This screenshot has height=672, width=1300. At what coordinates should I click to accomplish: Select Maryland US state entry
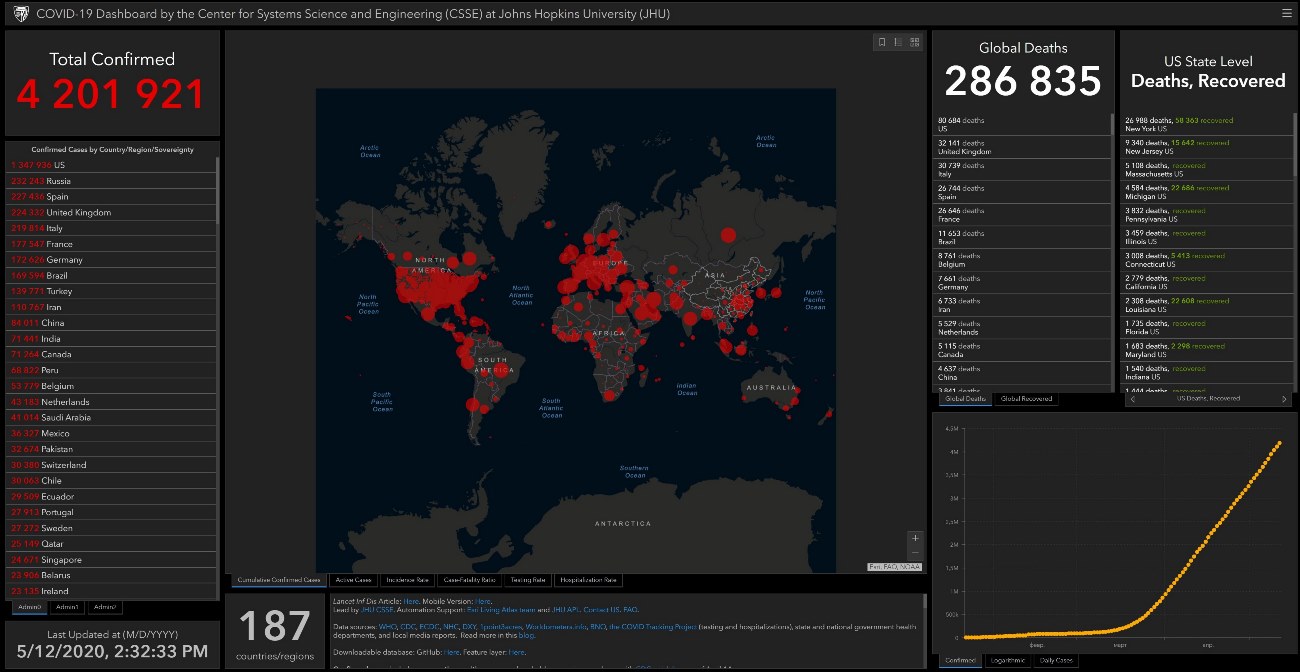click(1207, 350)
